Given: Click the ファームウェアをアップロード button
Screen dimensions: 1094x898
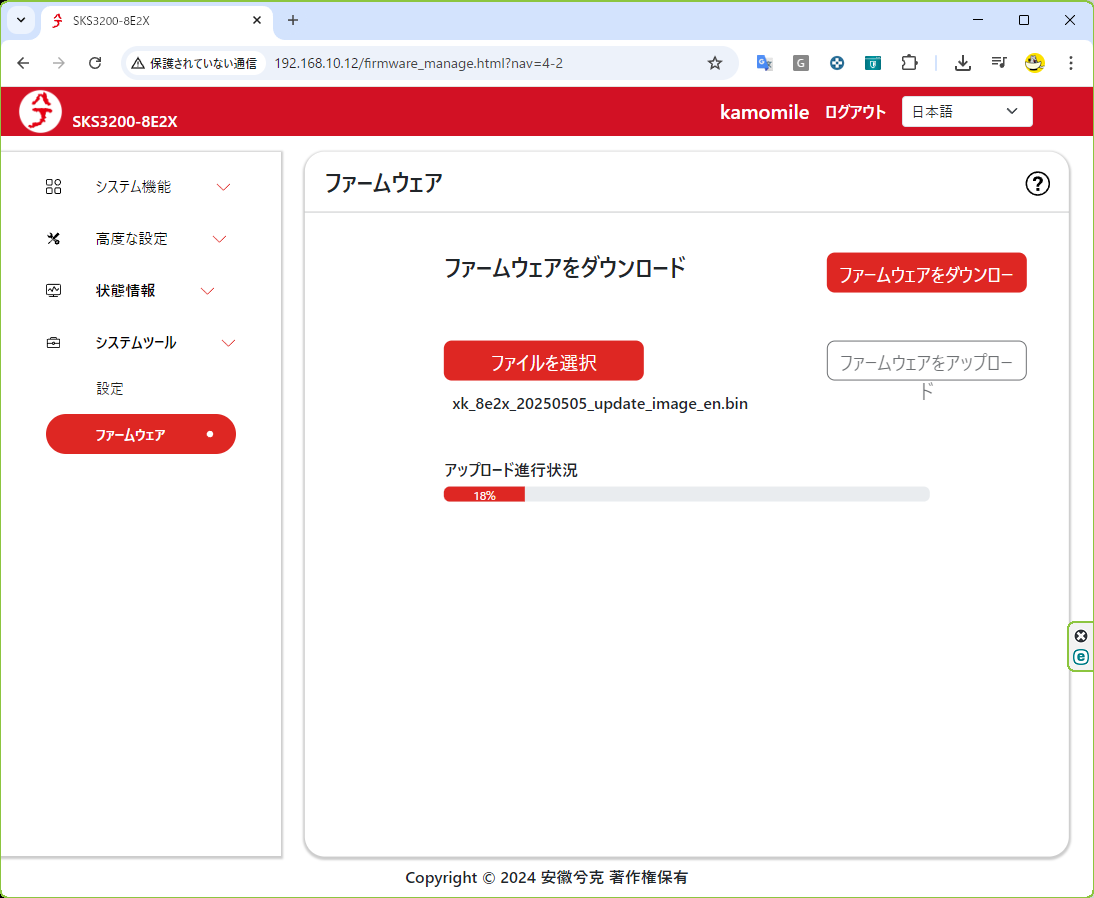Looking at the screenshot, I should click(x=926, y=361).
